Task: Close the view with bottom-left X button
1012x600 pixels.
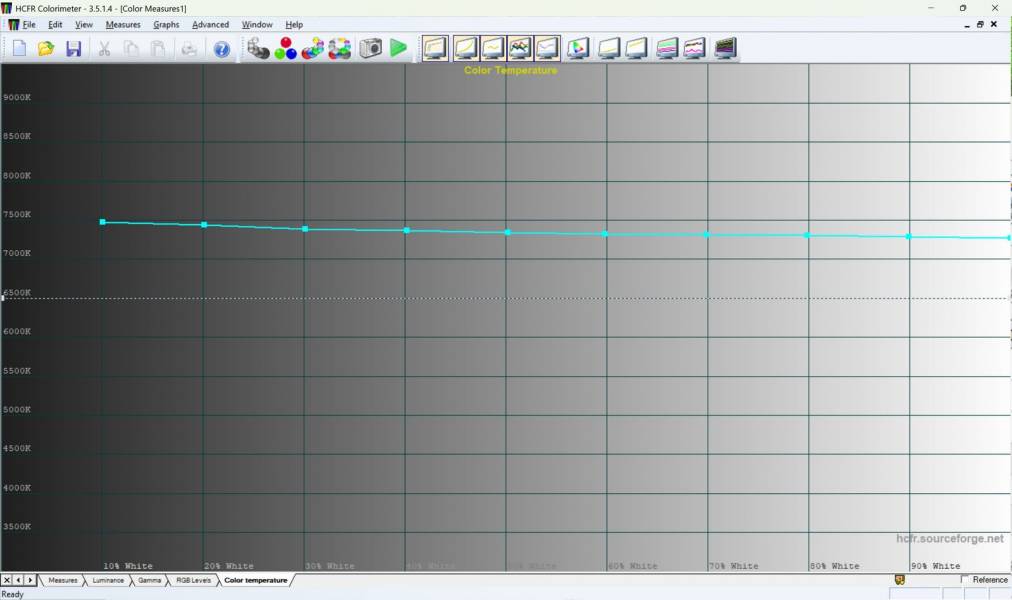Action: click(7, 580)
